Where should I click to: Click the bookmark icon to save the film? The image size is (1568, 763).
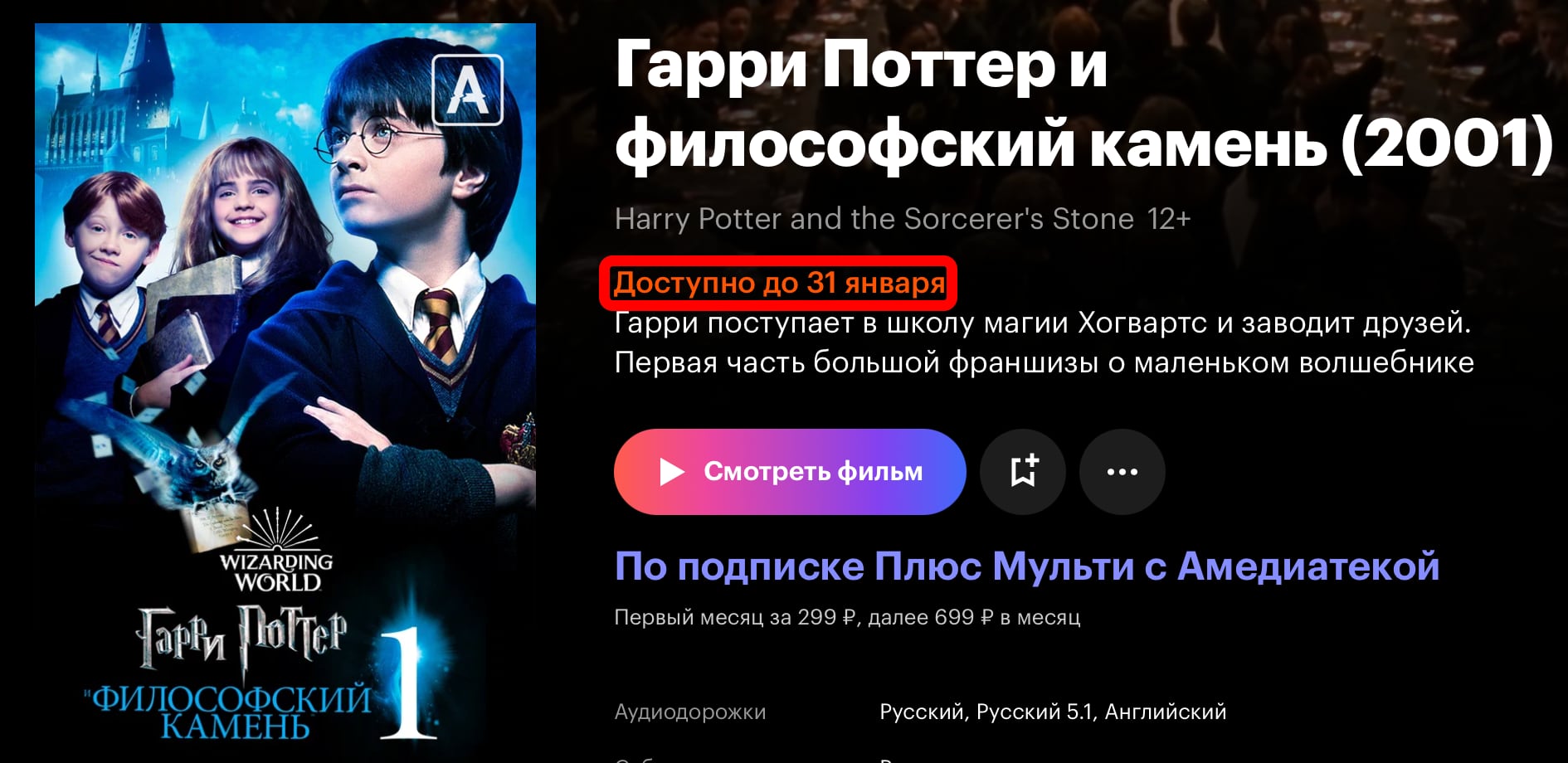(1023, 472)
